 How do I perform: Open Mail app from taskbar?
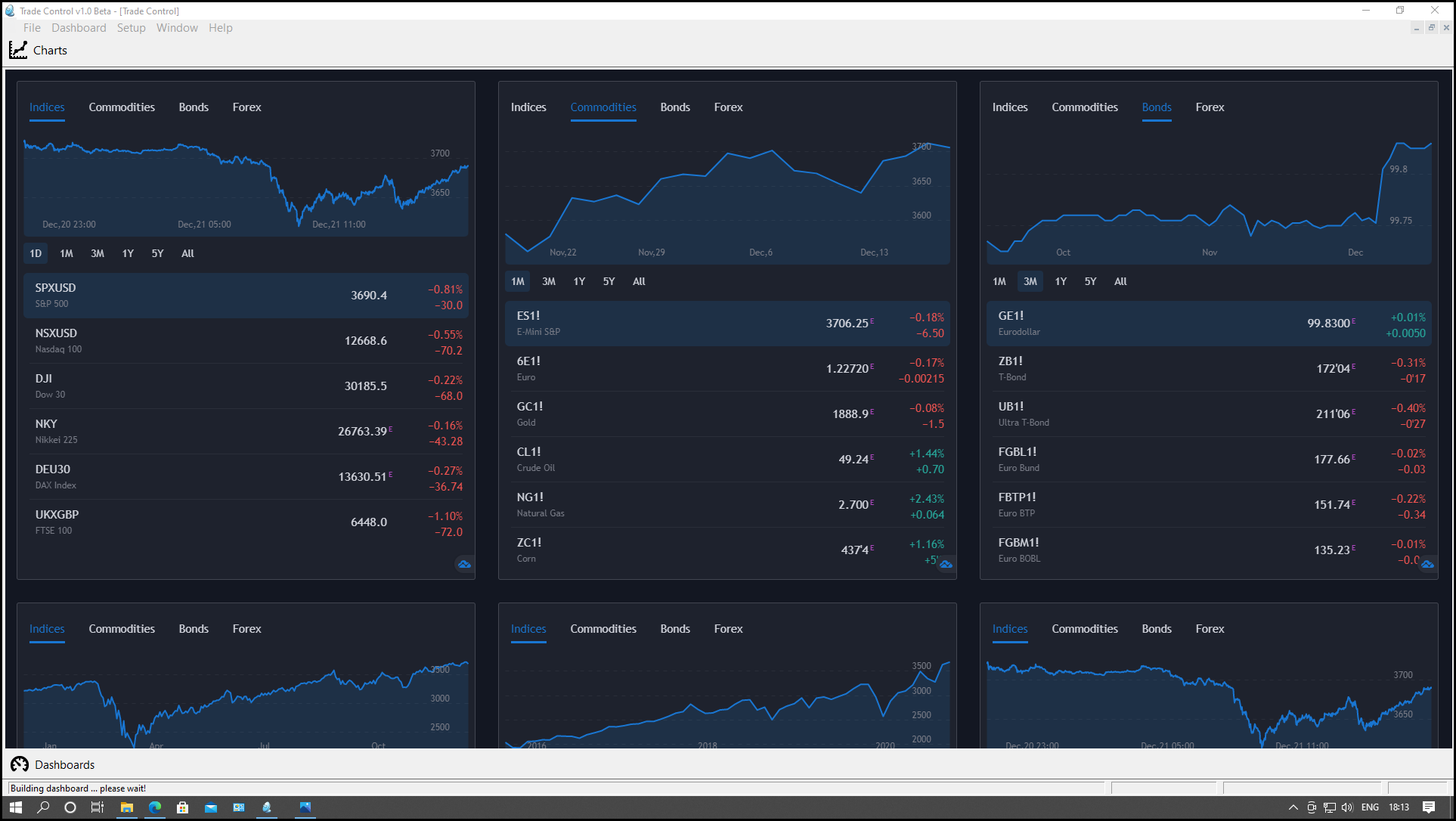[x=211, y=807]
